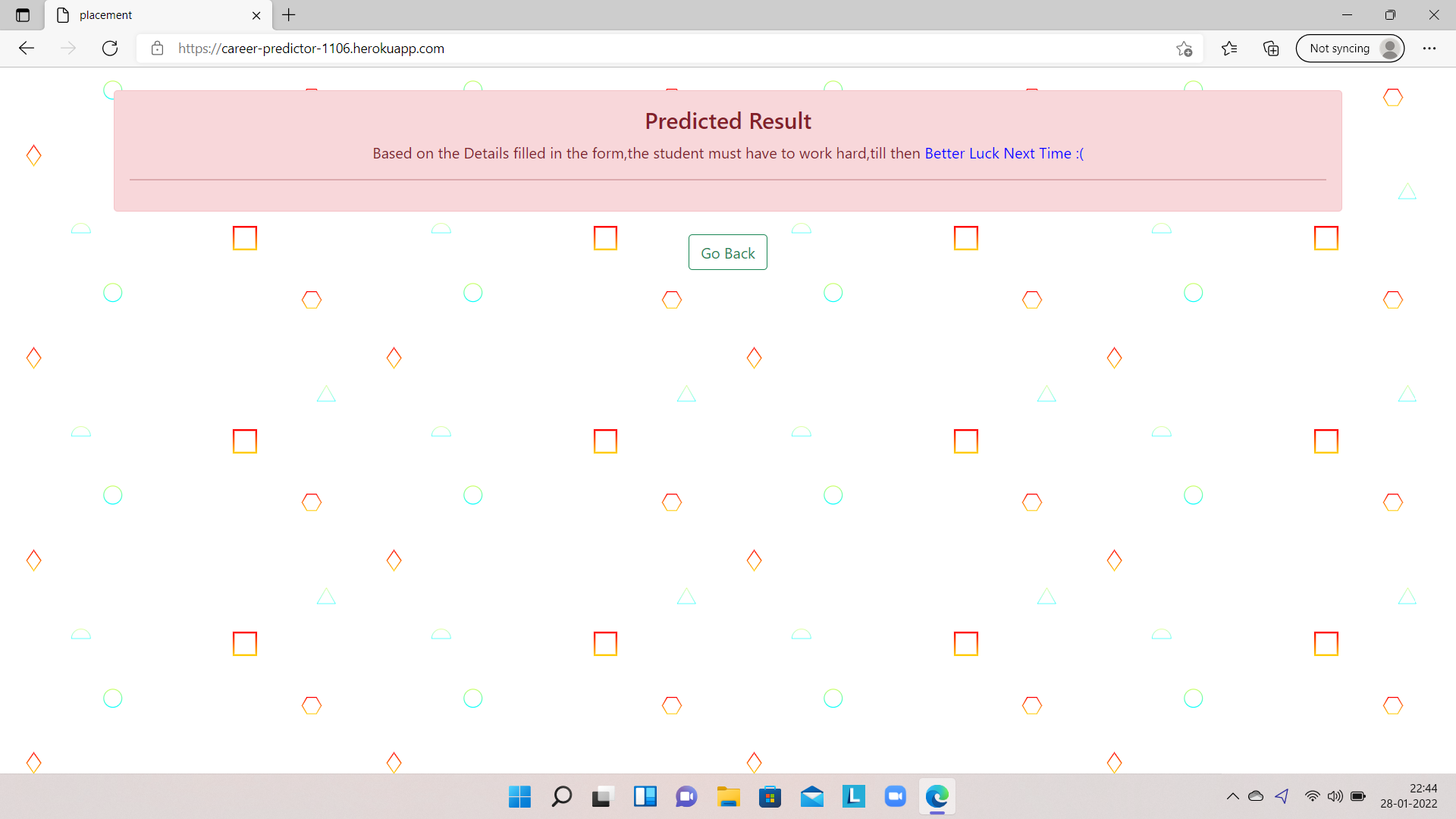This screenshot has width=1456, height=819.
Task: Open Settings and more ellipsis menu
Action: pyautogui.click(x=1429, y=49)
